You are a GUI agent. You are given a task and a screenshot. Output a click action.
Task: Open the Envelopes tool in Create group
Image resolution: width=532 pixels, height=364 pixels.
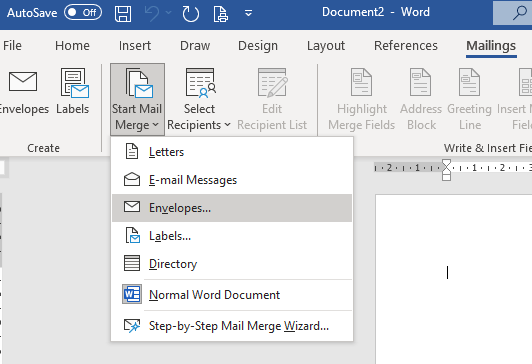coord(23,92)
